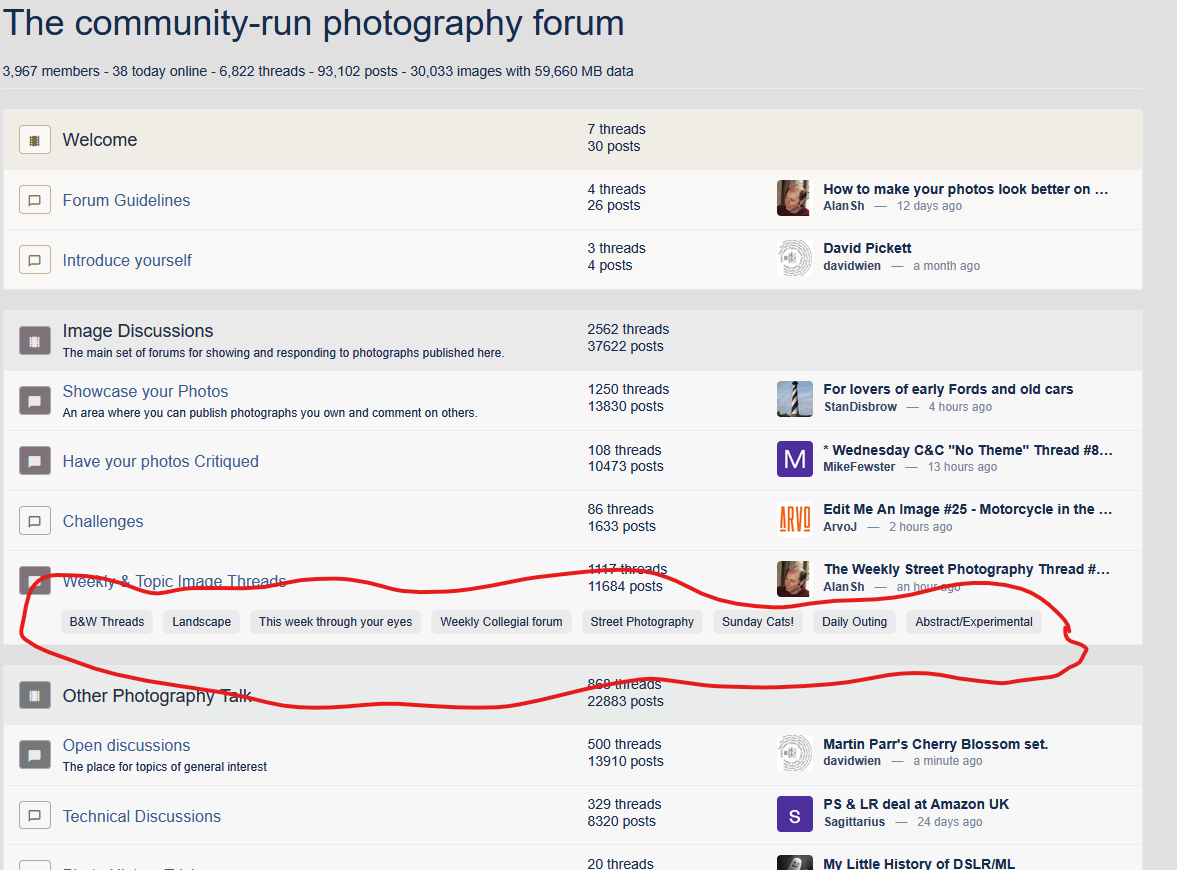The height and width of the screenshot is (870, 1177).
Task: Select the B&W Threads subforum tag
Action: pyautogui.click(x=107, y=622)
